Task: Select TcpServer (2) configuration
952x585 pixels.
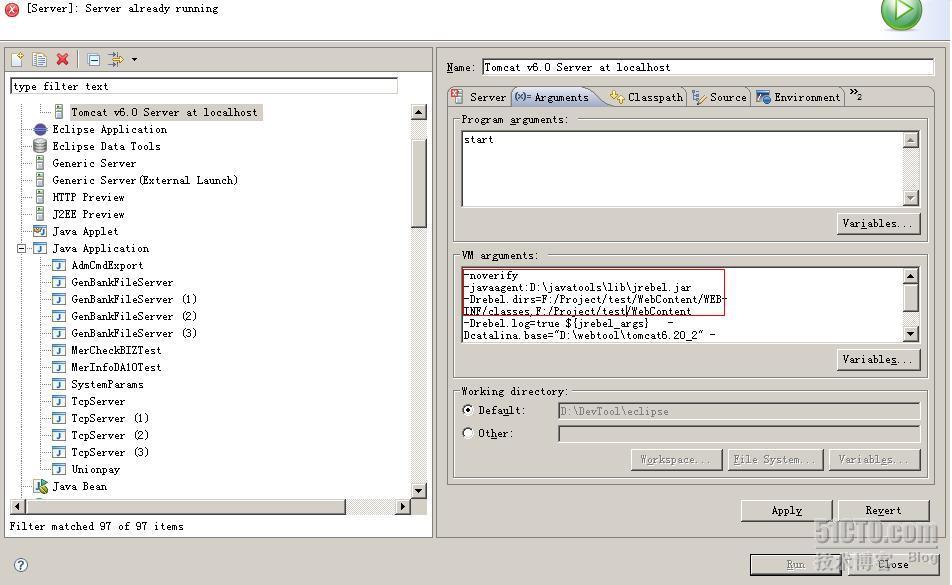Action: (x=110, y=435)
